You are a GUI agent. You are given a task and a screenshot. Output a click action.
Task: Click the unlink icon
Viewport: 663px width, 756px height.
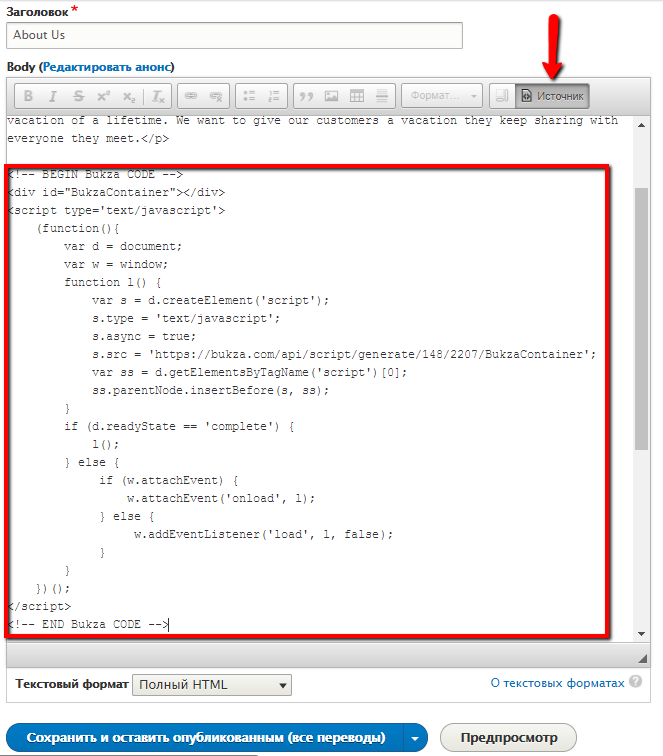pyautogui.click(x=216, y=96)
